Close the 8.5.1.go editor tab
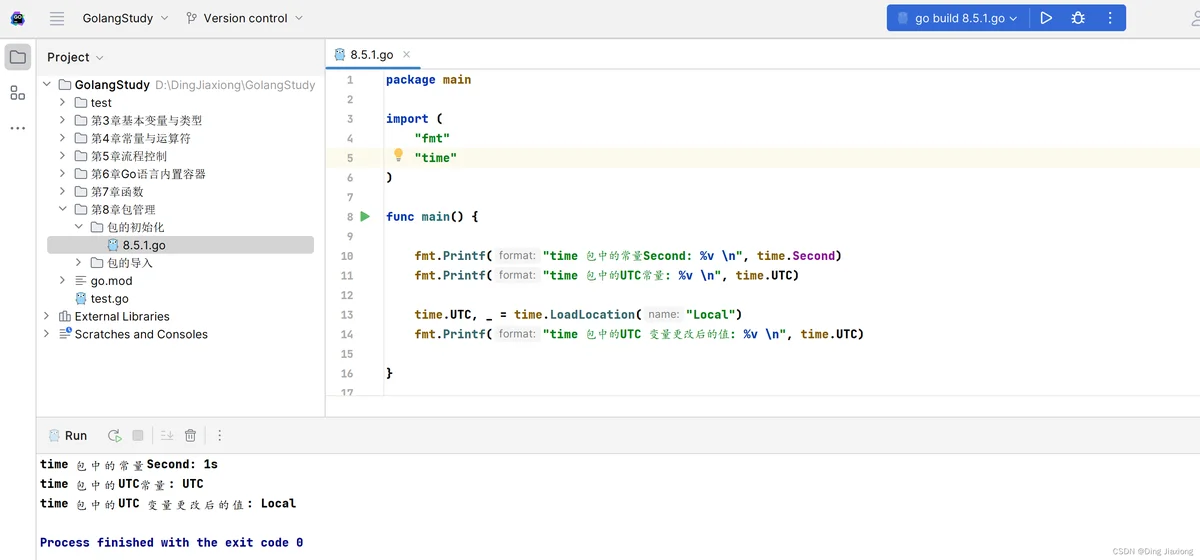This screenshot has width=1200, height=560. tap(406, 55)
